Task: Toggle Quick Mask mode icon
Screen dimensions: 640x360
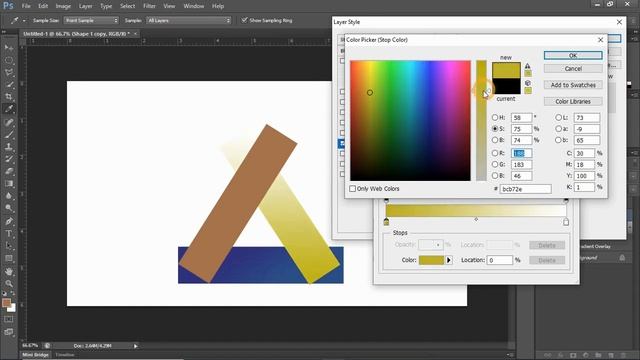Action: pyautogui.click(x=9, y=319)
